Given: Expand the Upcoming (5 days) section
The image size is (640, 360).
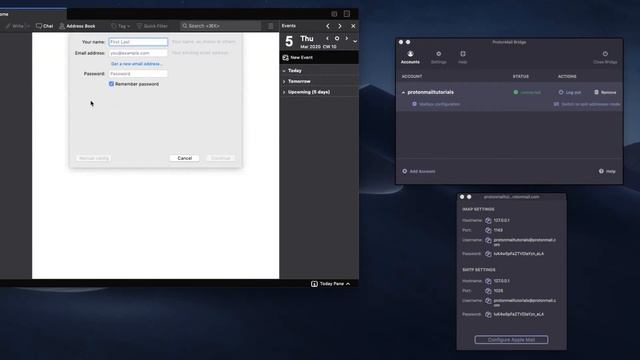Looking at the screenshot, I should [284, 92].
